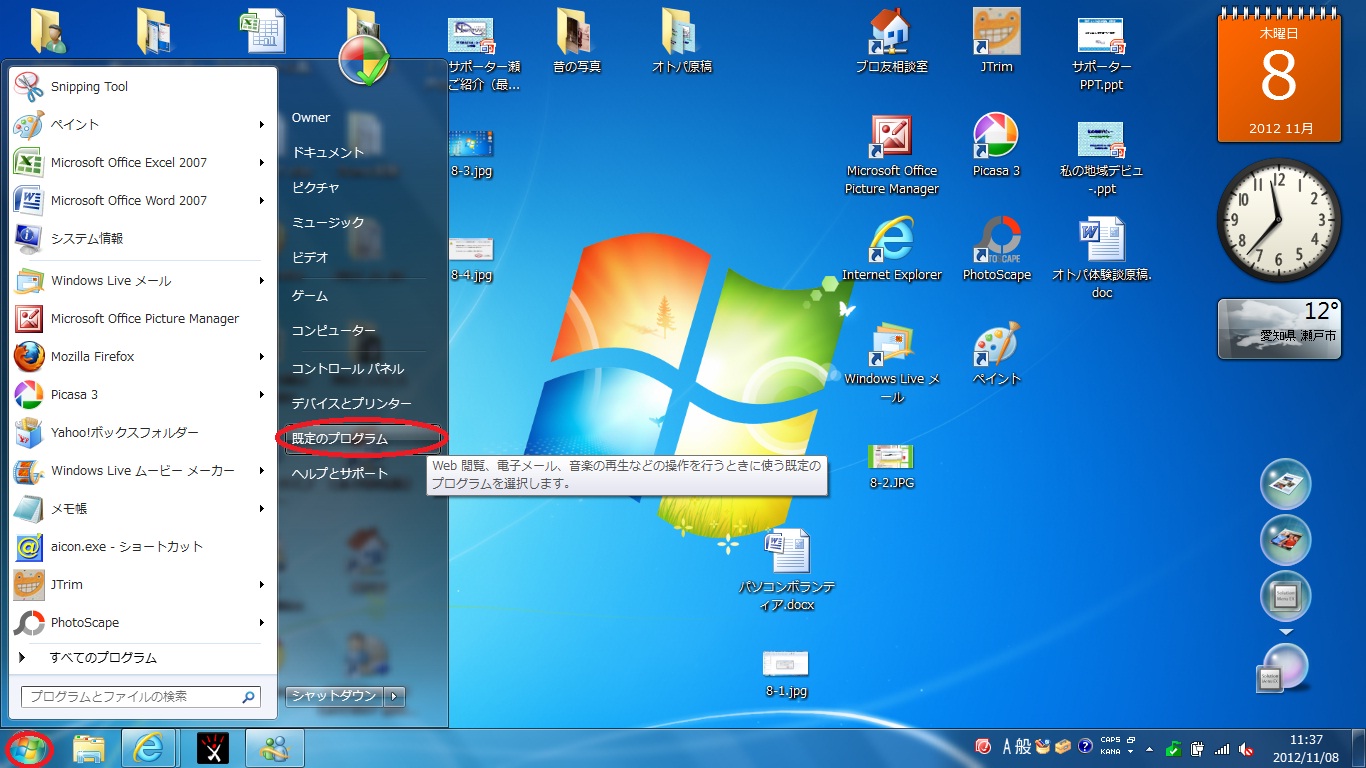
Task: Toggle the CAPS indicator in language bar
Action: [x=1111, y=741]
